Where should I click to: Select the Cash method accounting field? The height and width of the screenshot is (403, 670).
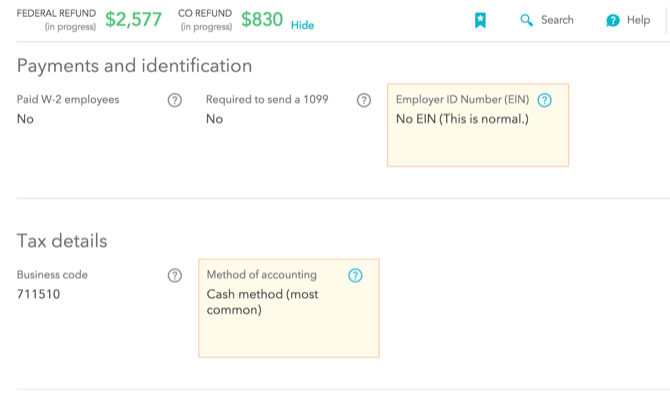[x=262, y=302]
